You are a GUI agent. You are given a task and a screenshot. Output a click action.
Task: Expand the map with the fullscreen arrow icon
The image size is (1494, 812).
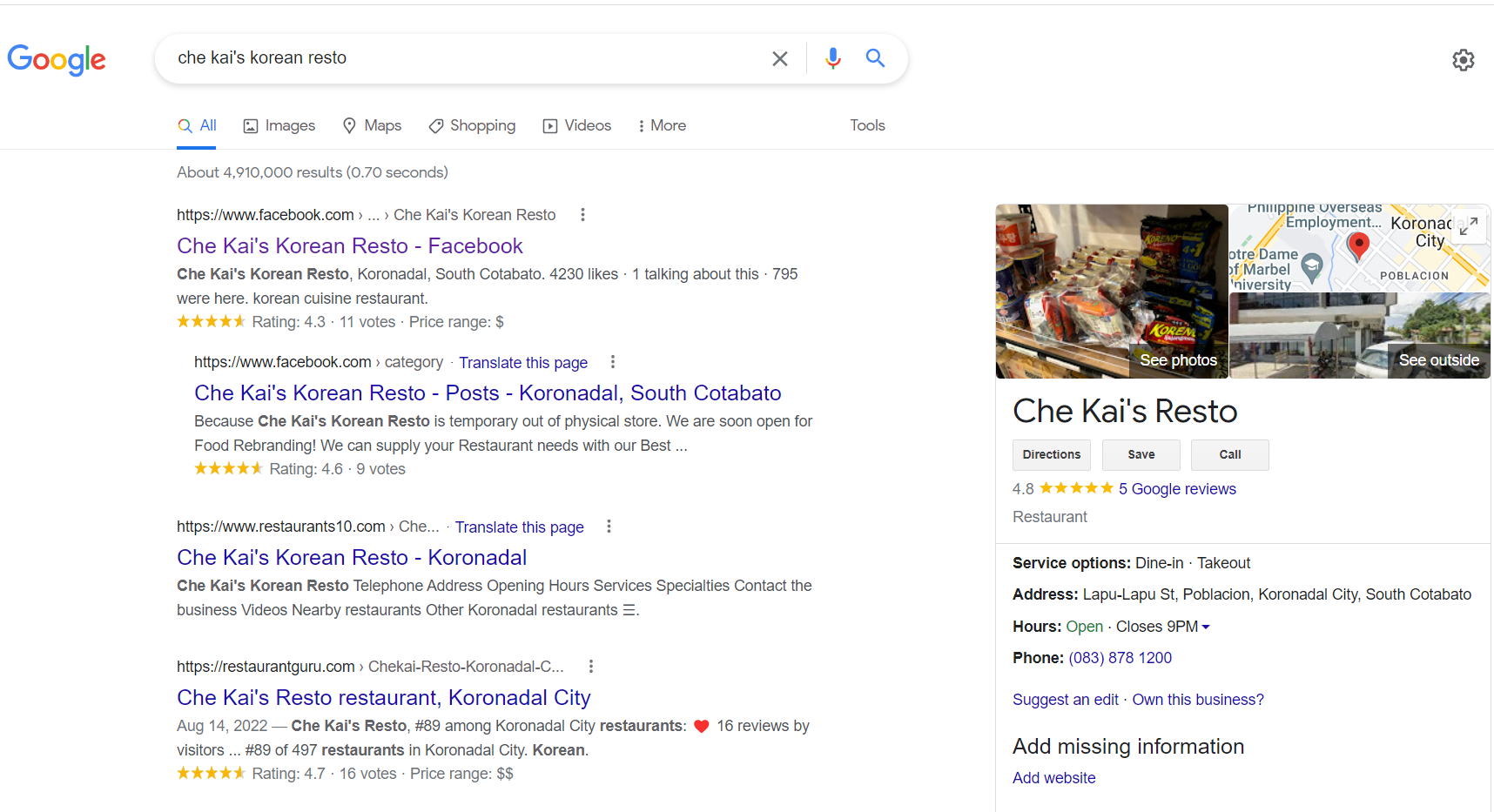1469,226
